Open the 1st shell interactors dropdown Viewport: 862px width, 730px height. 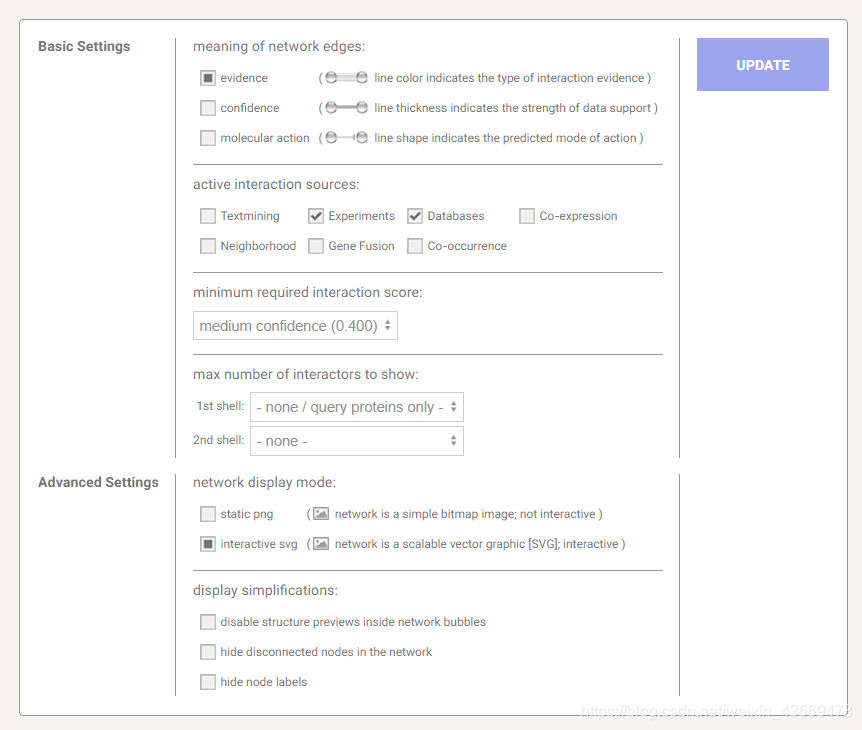point(357,407)
